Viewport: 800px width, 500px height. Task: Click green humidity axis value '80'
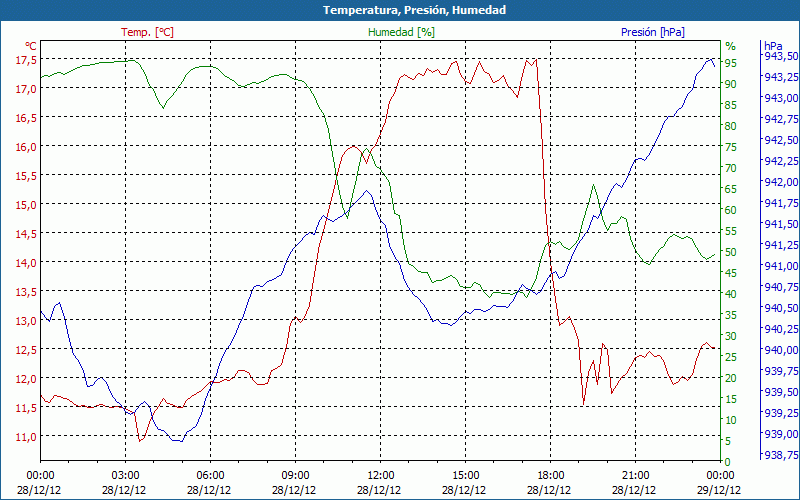point(731,126)
